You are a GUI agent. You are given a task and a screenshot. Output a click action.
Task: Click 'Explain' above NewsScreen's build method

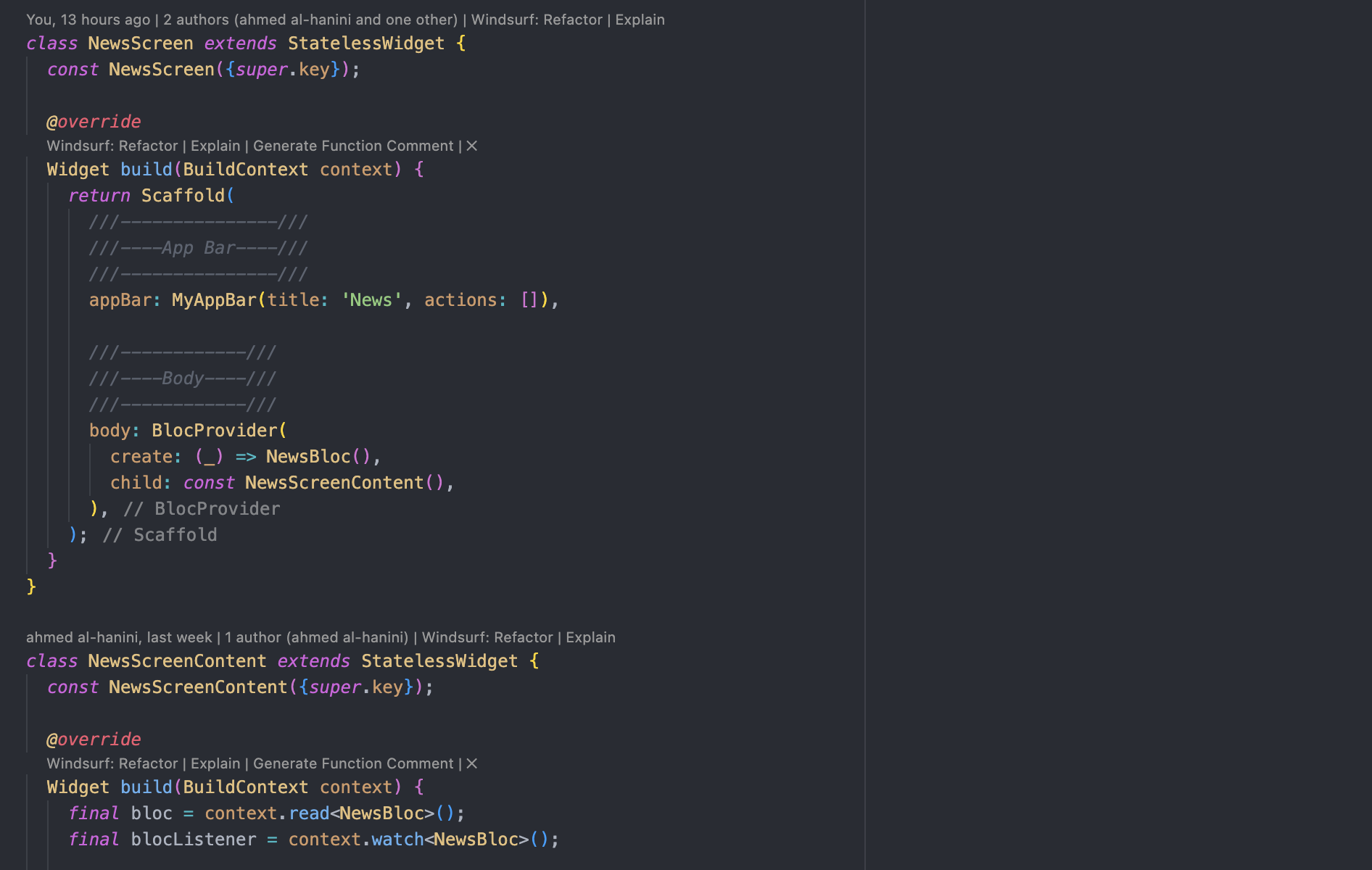(x=215, y=146)
